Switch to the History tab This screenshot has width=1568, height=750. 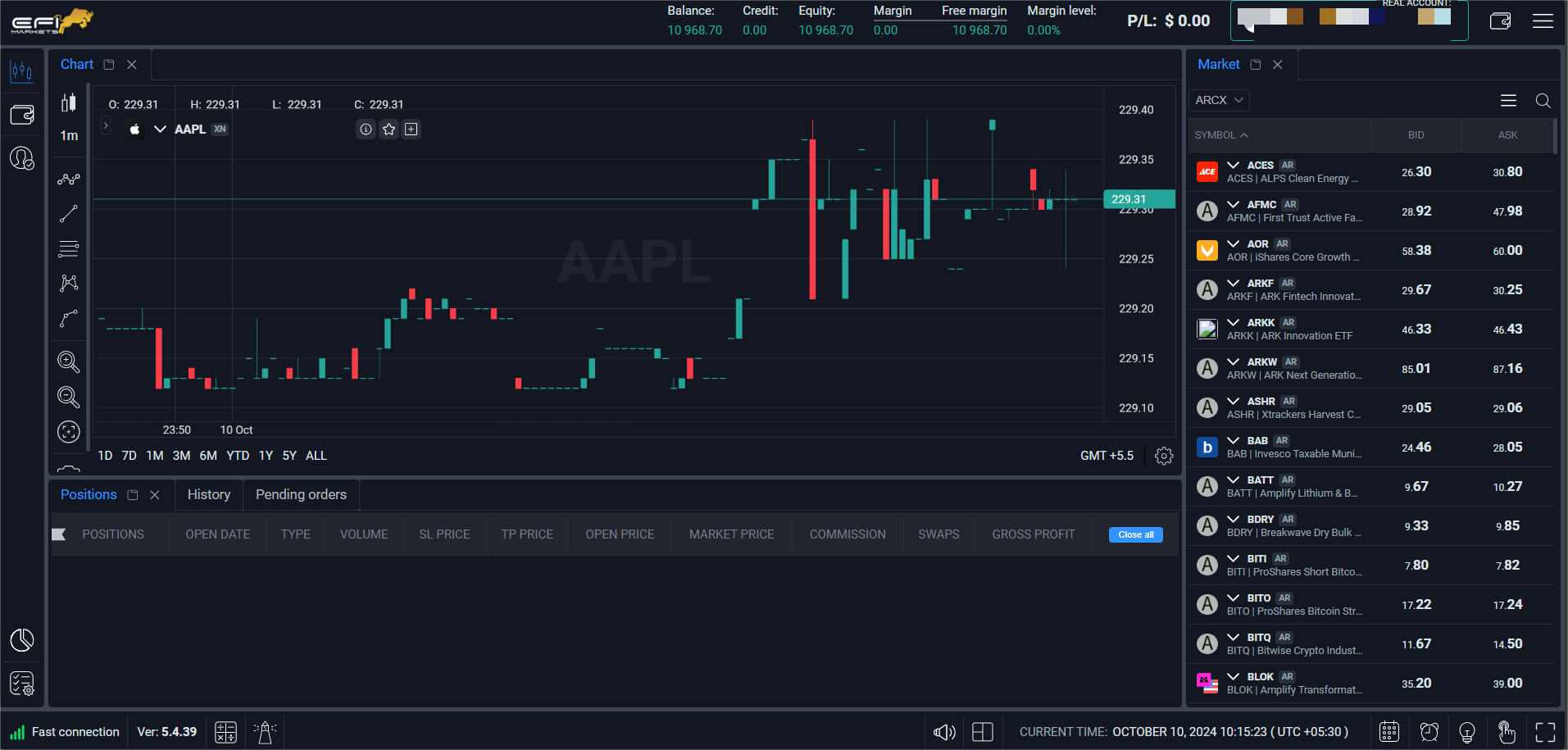click(209, 494)
